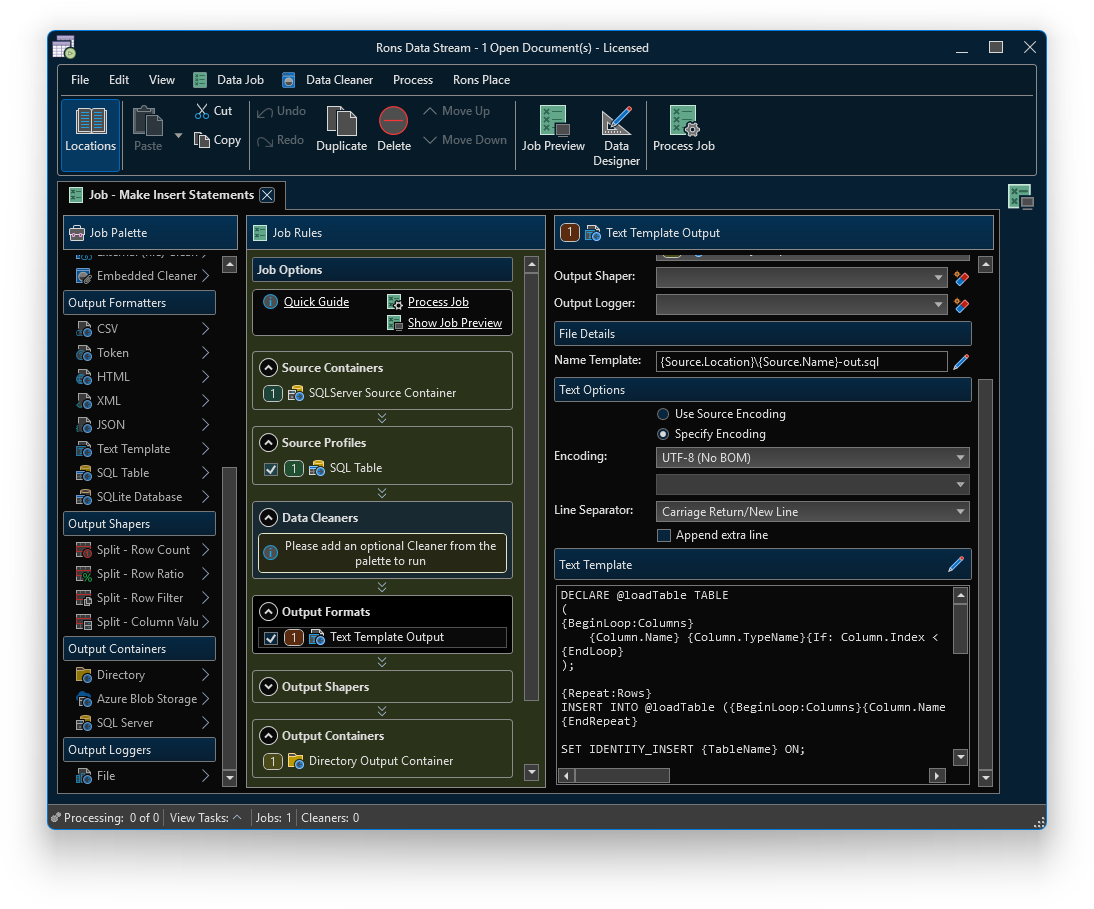Select Directory container icon in palette
Viewport: 1094px width, 909px height.
[84, 675]
